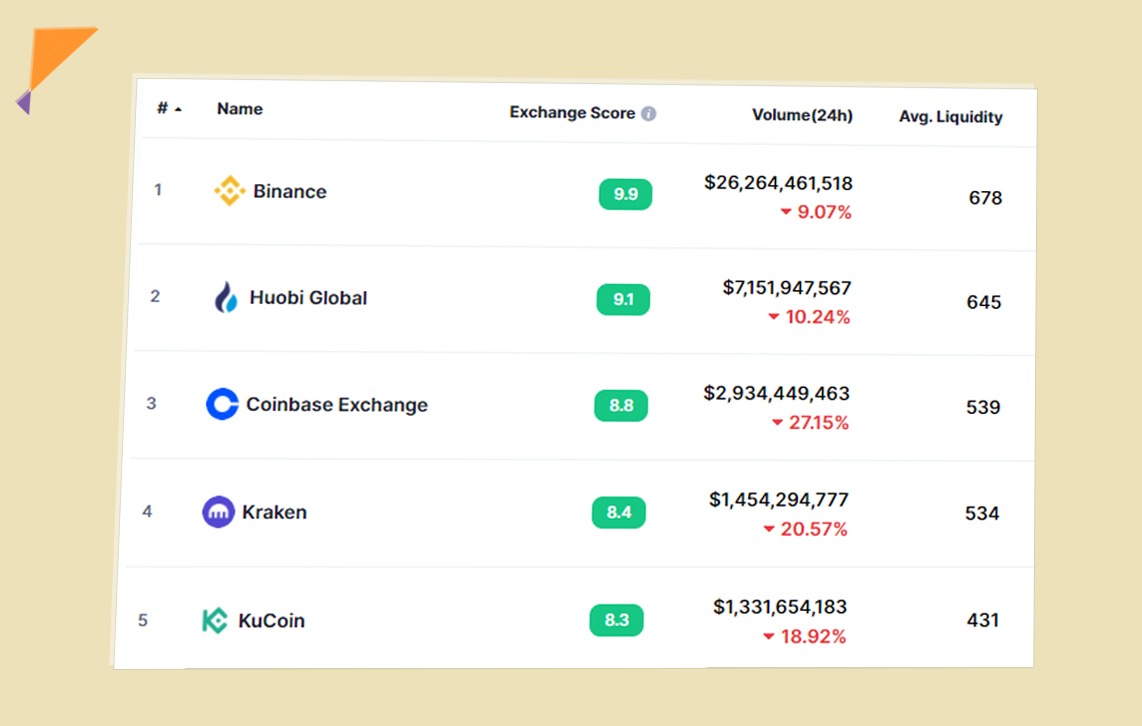Open the Huobi Global exchange link
This screenshot has width=1142, height=726.
coord(308,298)
